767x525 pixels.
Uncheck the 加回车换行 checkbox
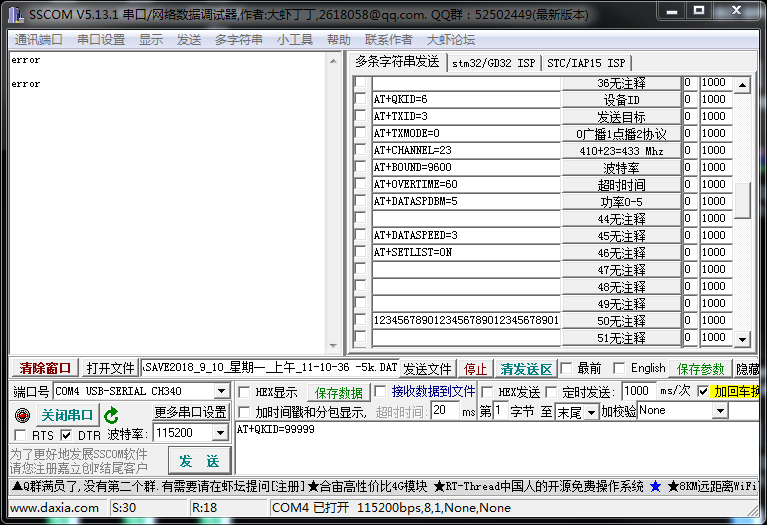coord(703,391)
